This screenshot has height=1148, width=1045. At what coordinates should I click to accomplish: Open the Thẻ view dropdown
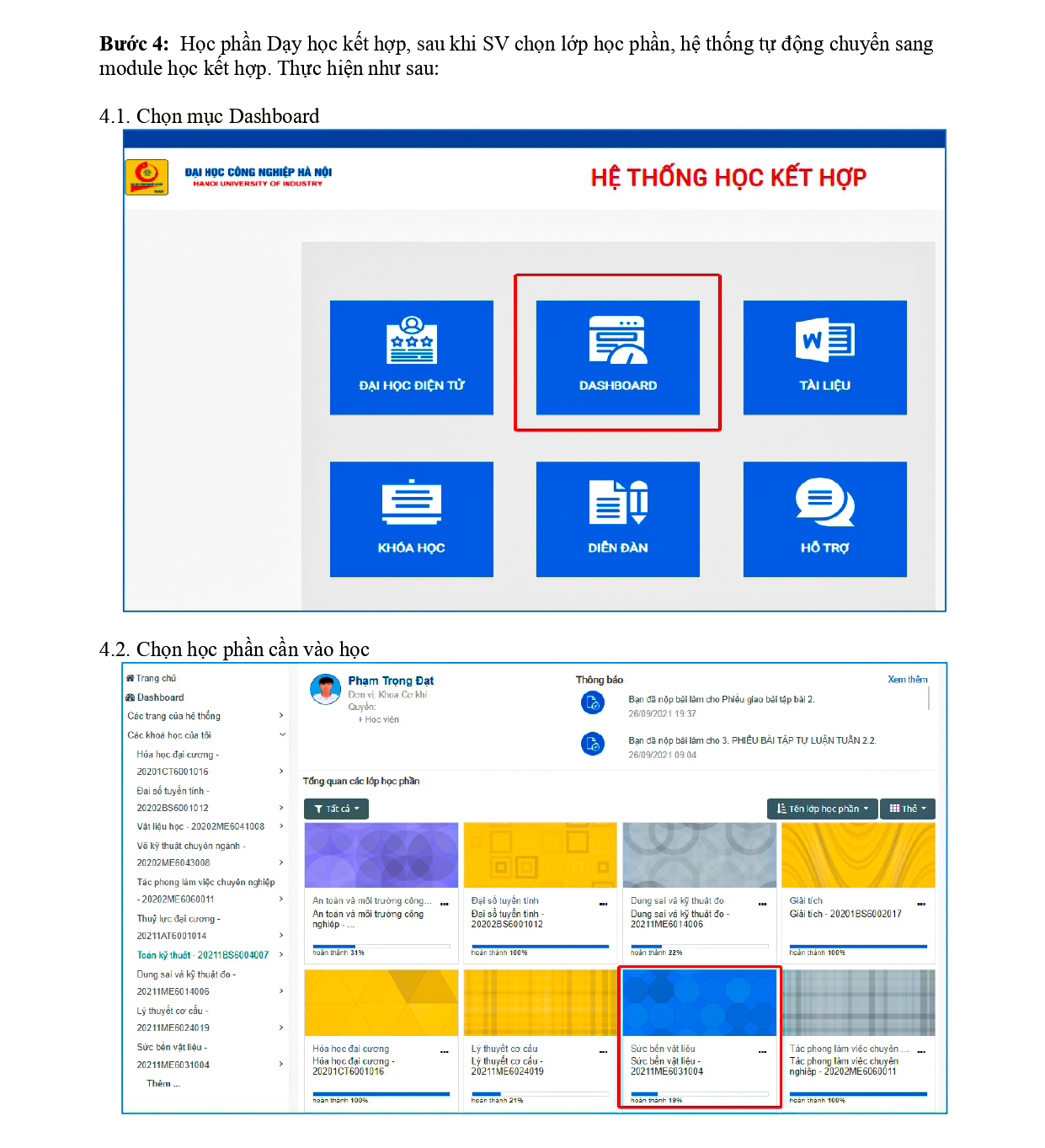point(907,809)
